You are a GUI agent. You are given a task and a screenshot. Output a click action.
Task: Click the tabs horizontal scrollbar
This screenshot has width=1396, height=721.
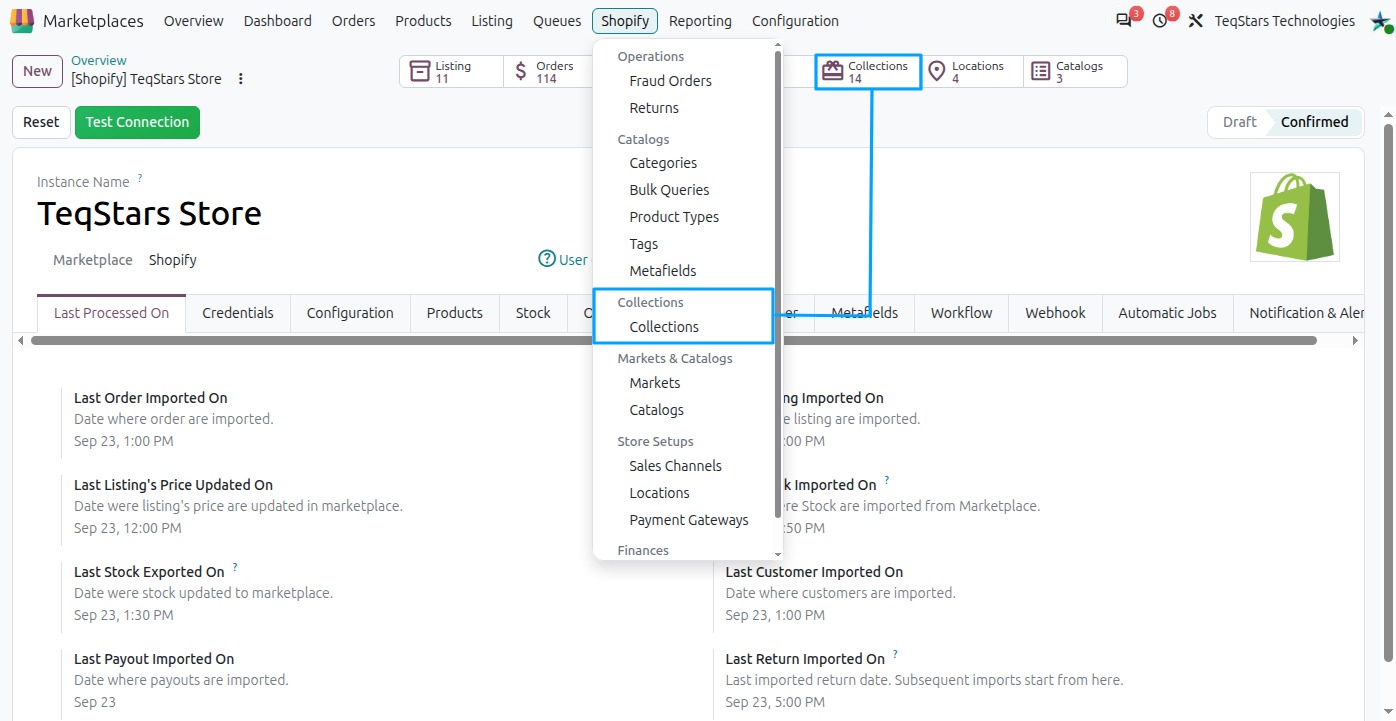(673, 341)
